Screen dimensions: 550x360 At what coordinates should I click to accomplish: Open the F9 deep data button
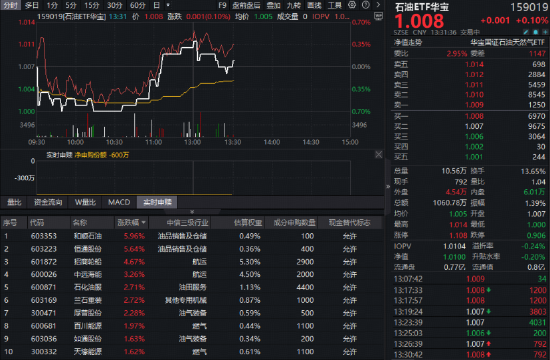tap(222, 5)
